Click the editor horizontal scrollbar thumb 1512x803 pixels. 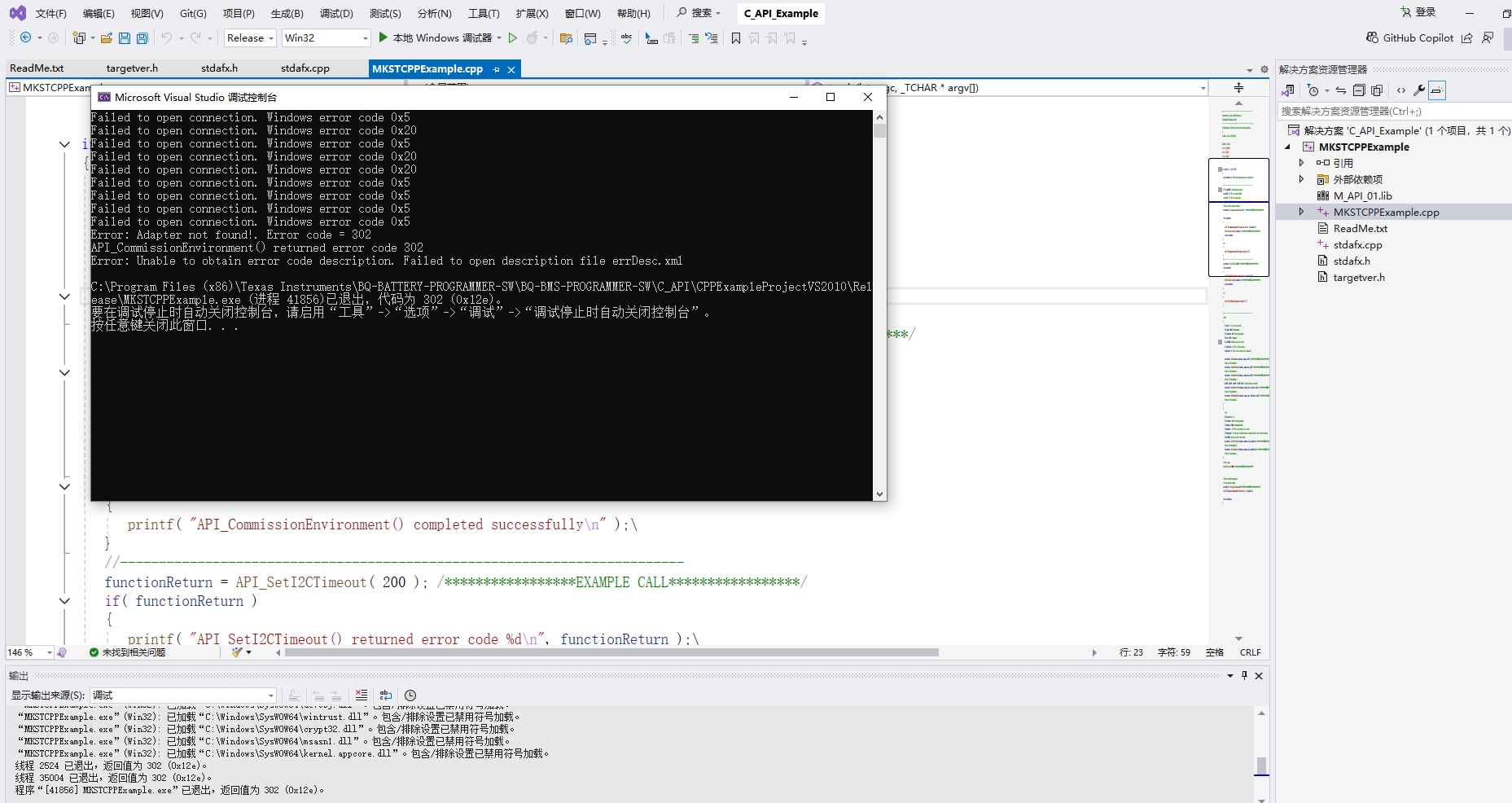click(x=611, y=652)
